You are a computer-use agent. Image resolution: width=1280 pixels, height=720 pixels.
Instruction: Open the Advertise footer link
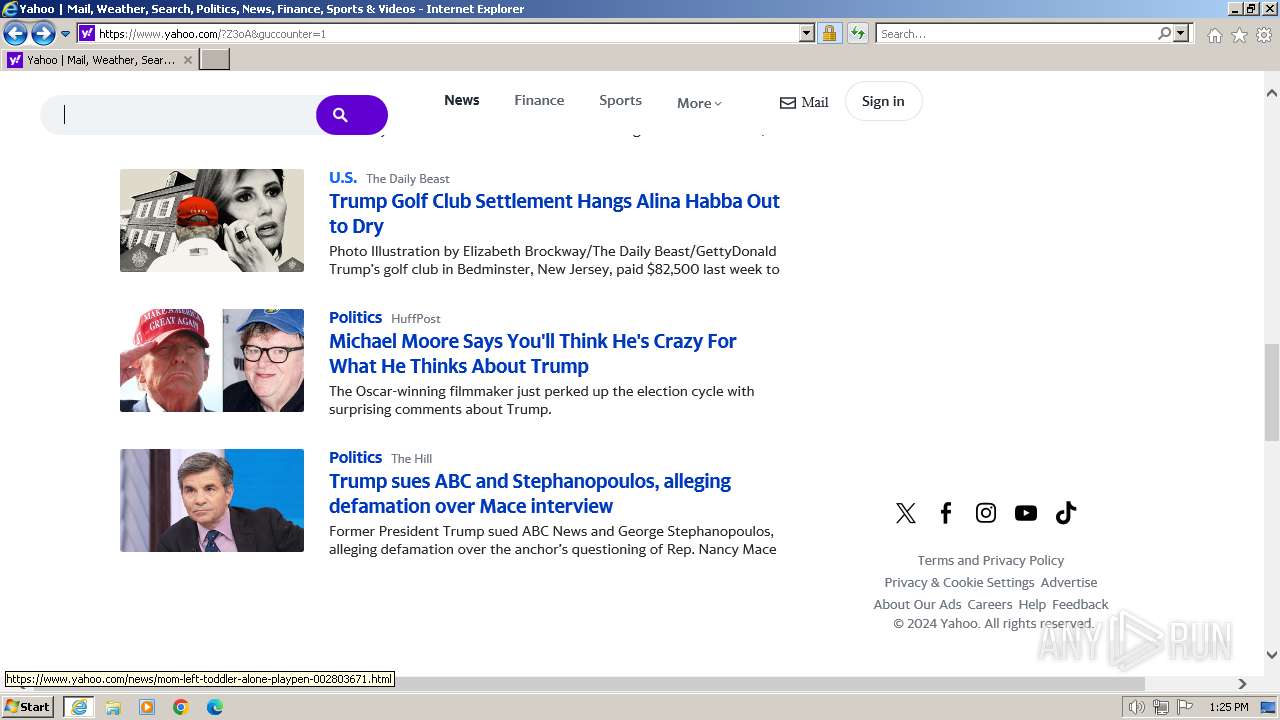(x=1069, y=582)
